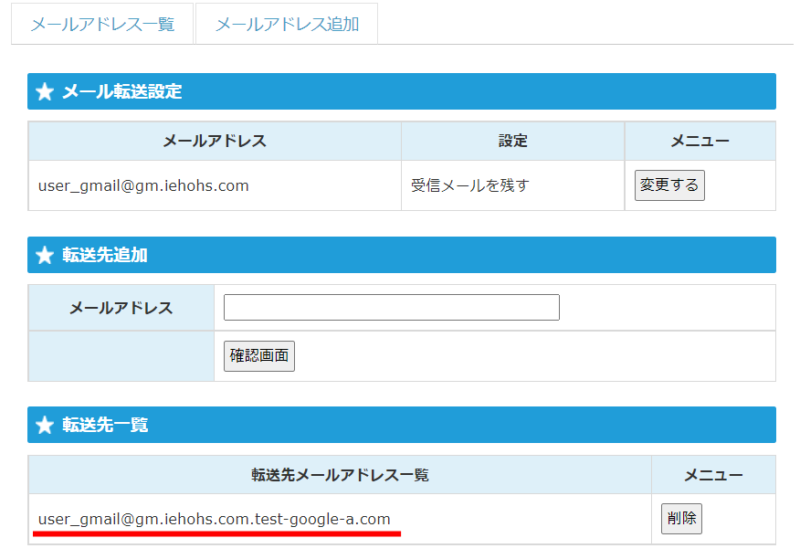Click the star icon beside メール転送設定

coord(45,92)
